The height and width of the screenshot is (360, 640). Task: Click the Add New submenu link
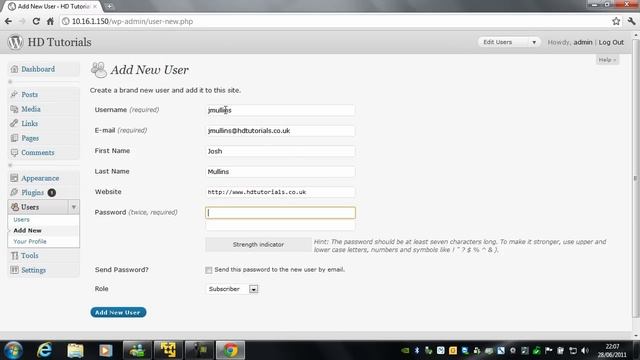pos(27,230)
